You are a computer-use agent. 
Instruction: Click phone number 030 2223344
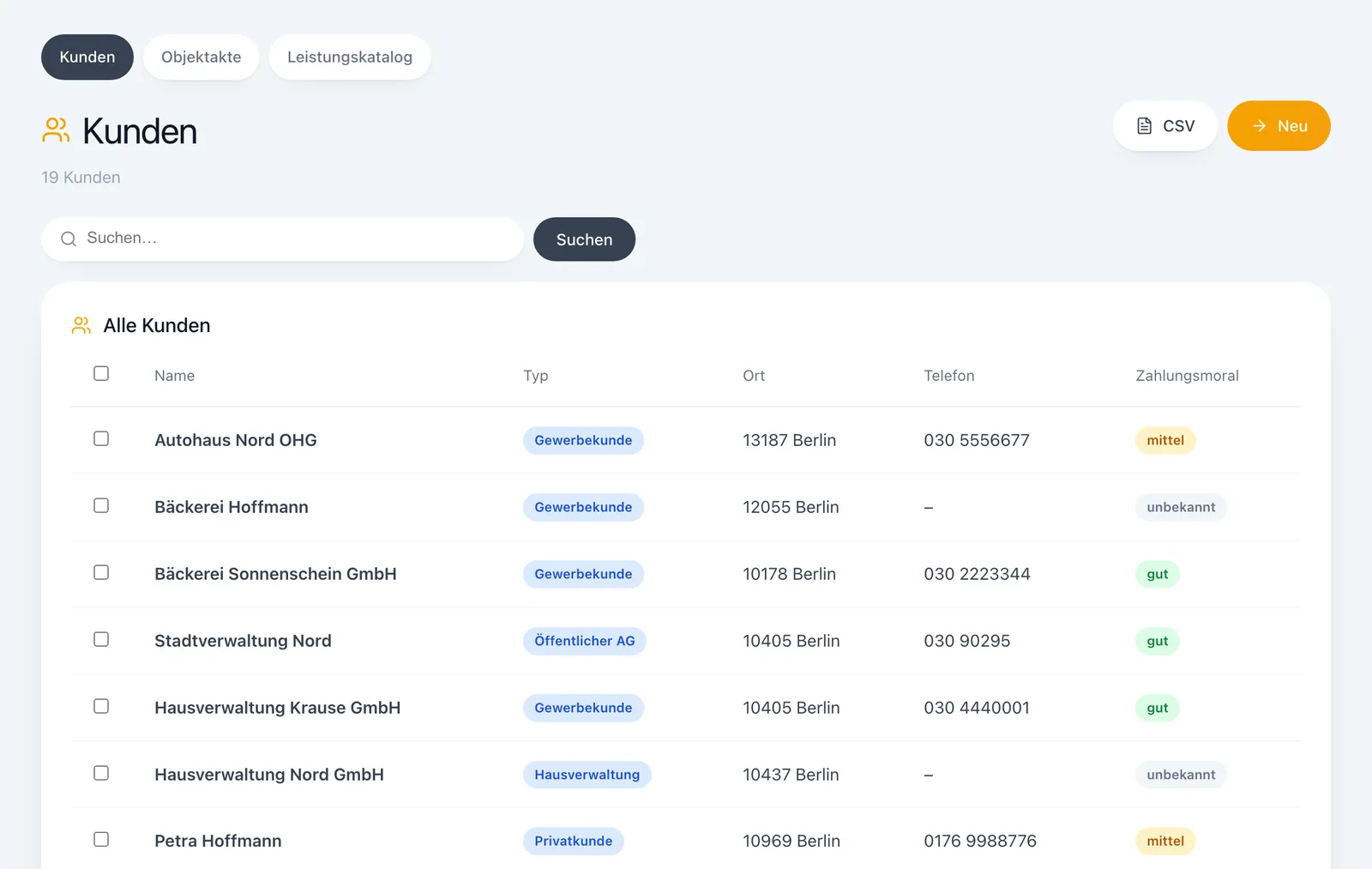point(977,574)
